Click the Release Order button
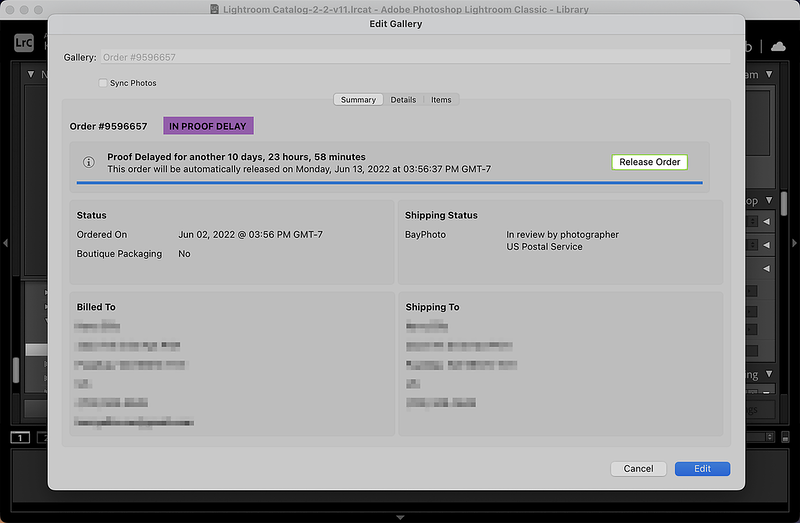This screenshot has width=800, height=523. tap(649, 162)
